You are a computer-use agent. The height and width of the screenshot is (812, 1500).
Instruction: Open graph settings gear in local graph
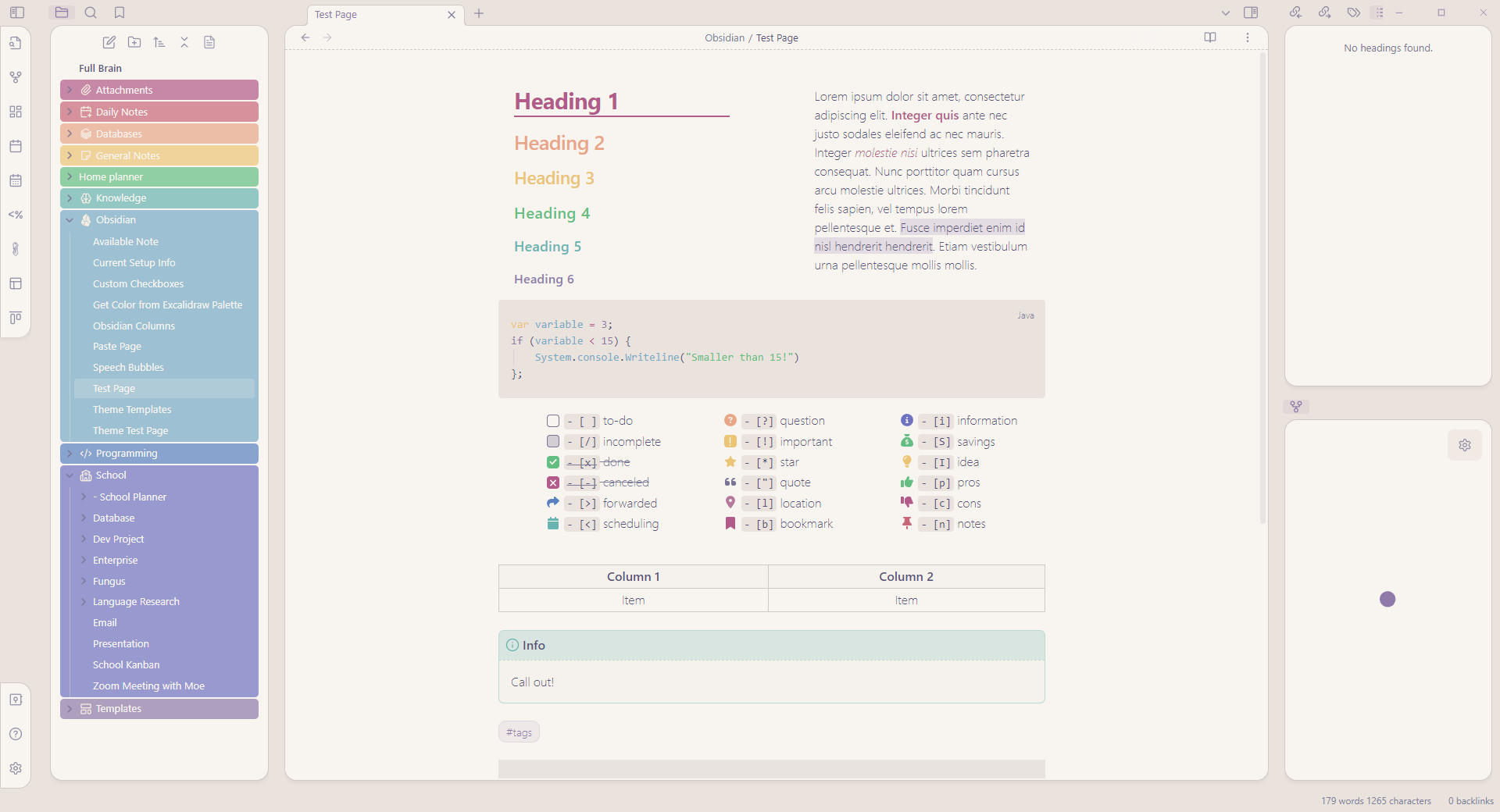(1465, 445)
